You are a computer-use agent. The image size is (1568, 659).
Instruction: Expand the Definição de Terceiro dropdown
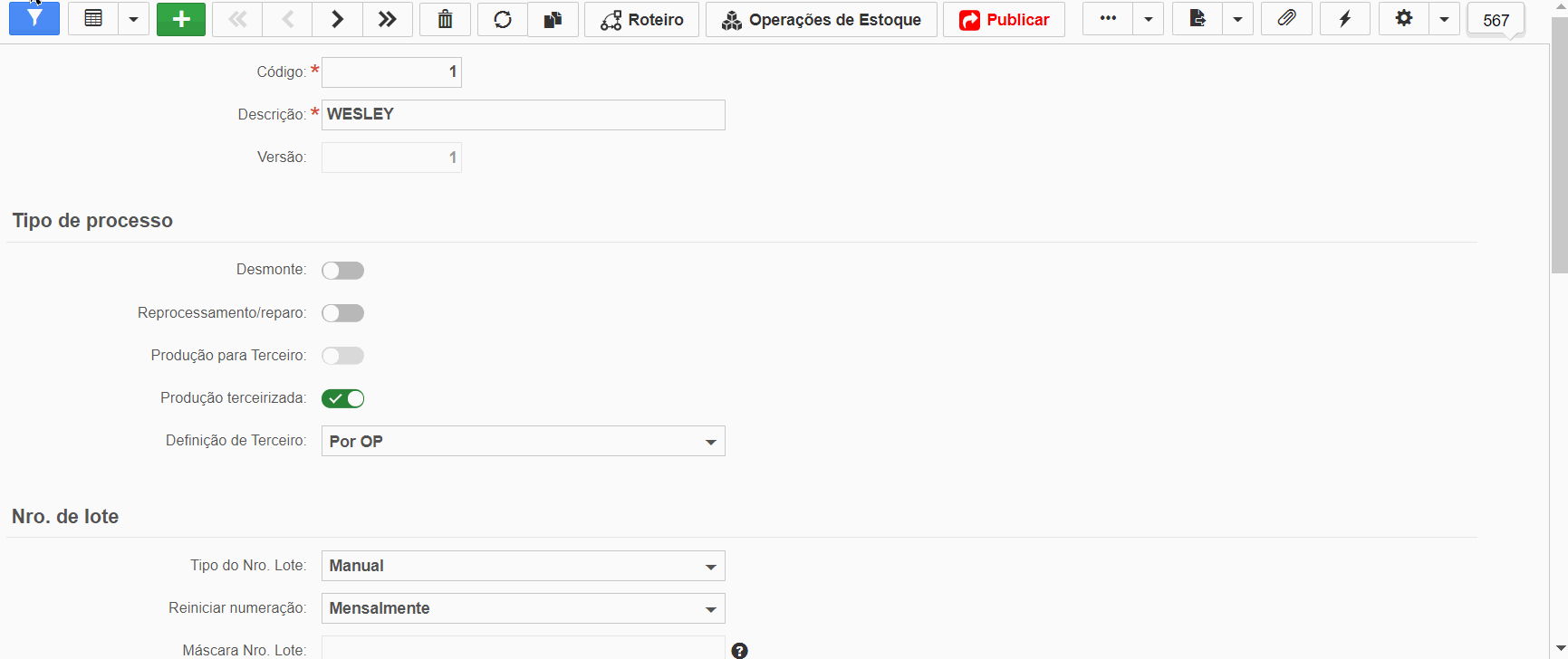coord(524,441)
